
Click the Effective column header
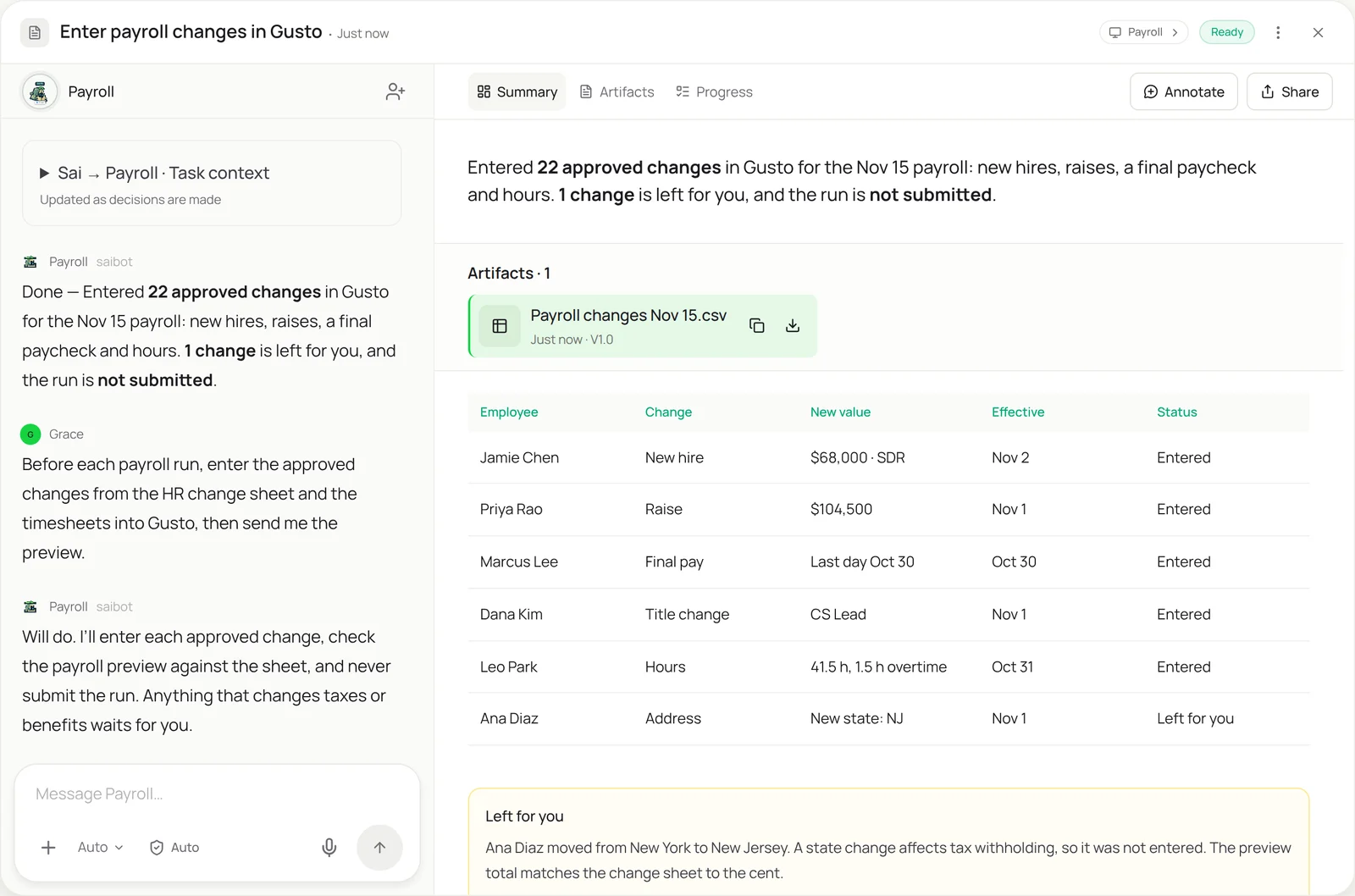coord(1018,412)
